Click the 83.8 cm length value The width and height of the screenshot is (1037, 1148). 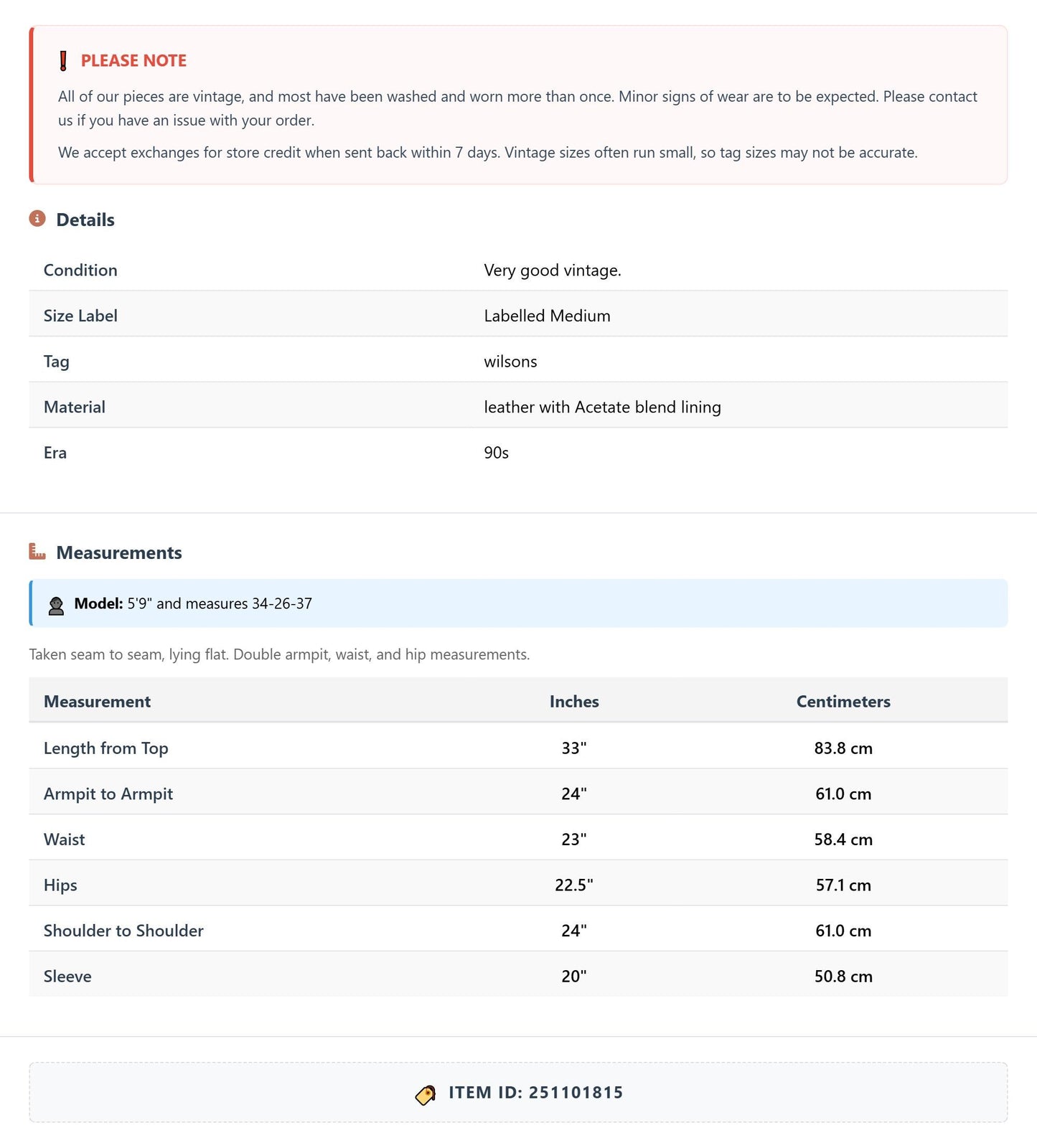[843, 748]
